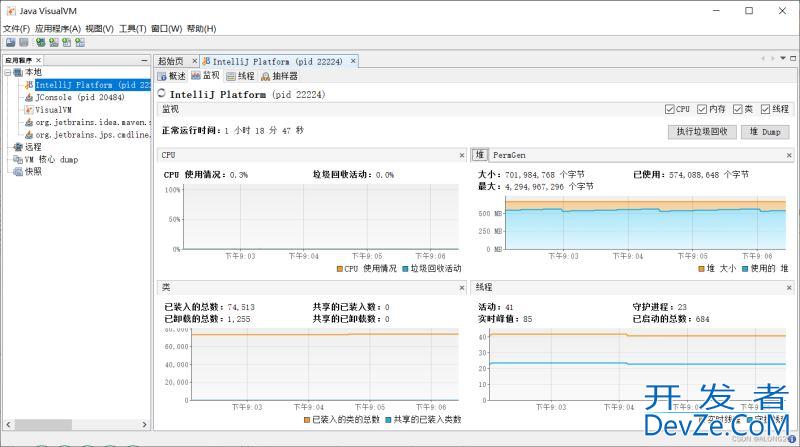This screenshot has height=447, width=800.
Task: Click the left arrow of tree scrollbar
Action: 8,425
